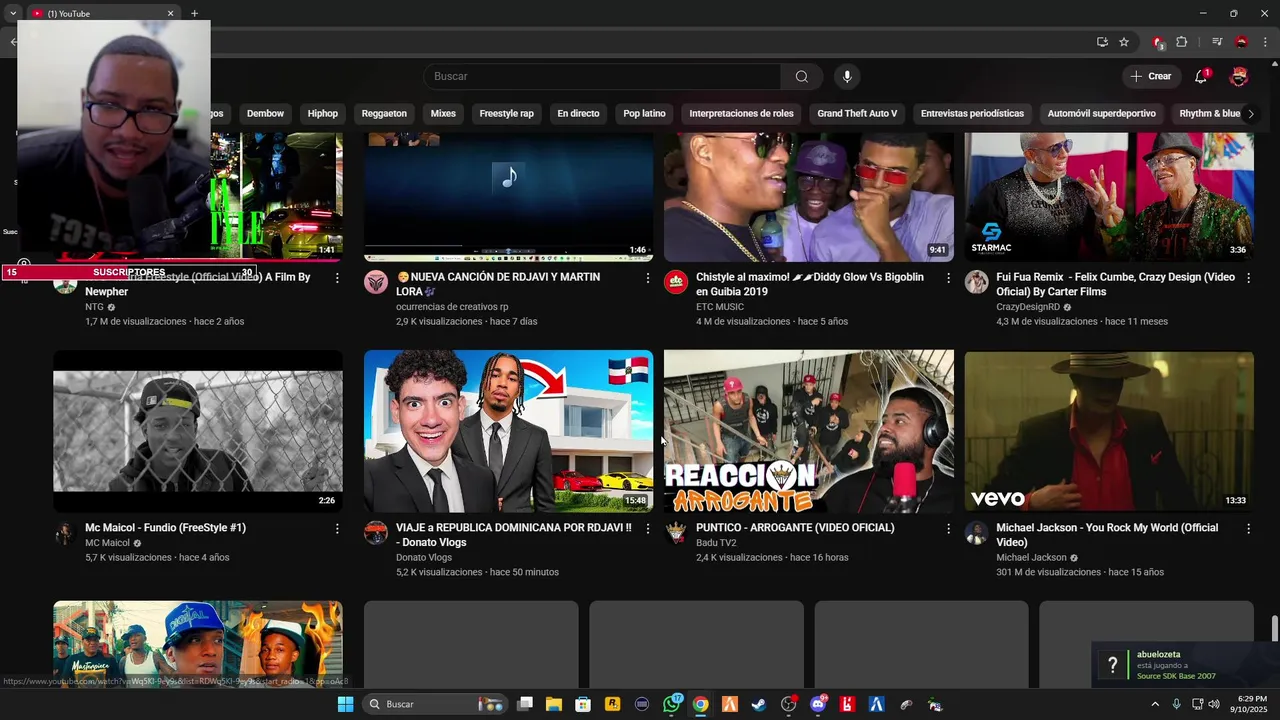Open options for Fui Fua Remix video
The width and height of the screenshot is (1280, 720).
click(1248, 278)
